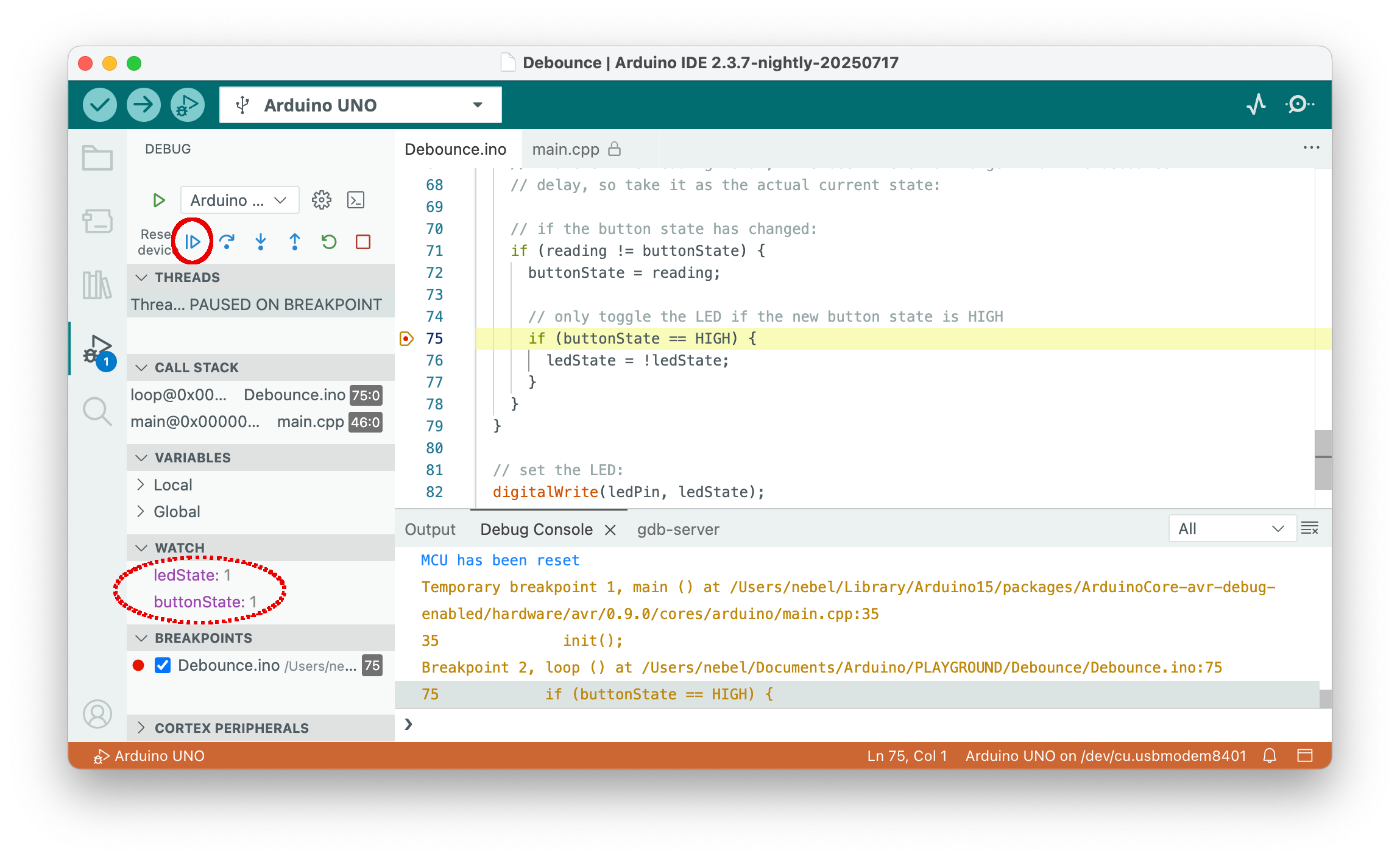
Task: Uncheck the Debounce.ino breakpoint checkbox
Action: click(163, 665)
